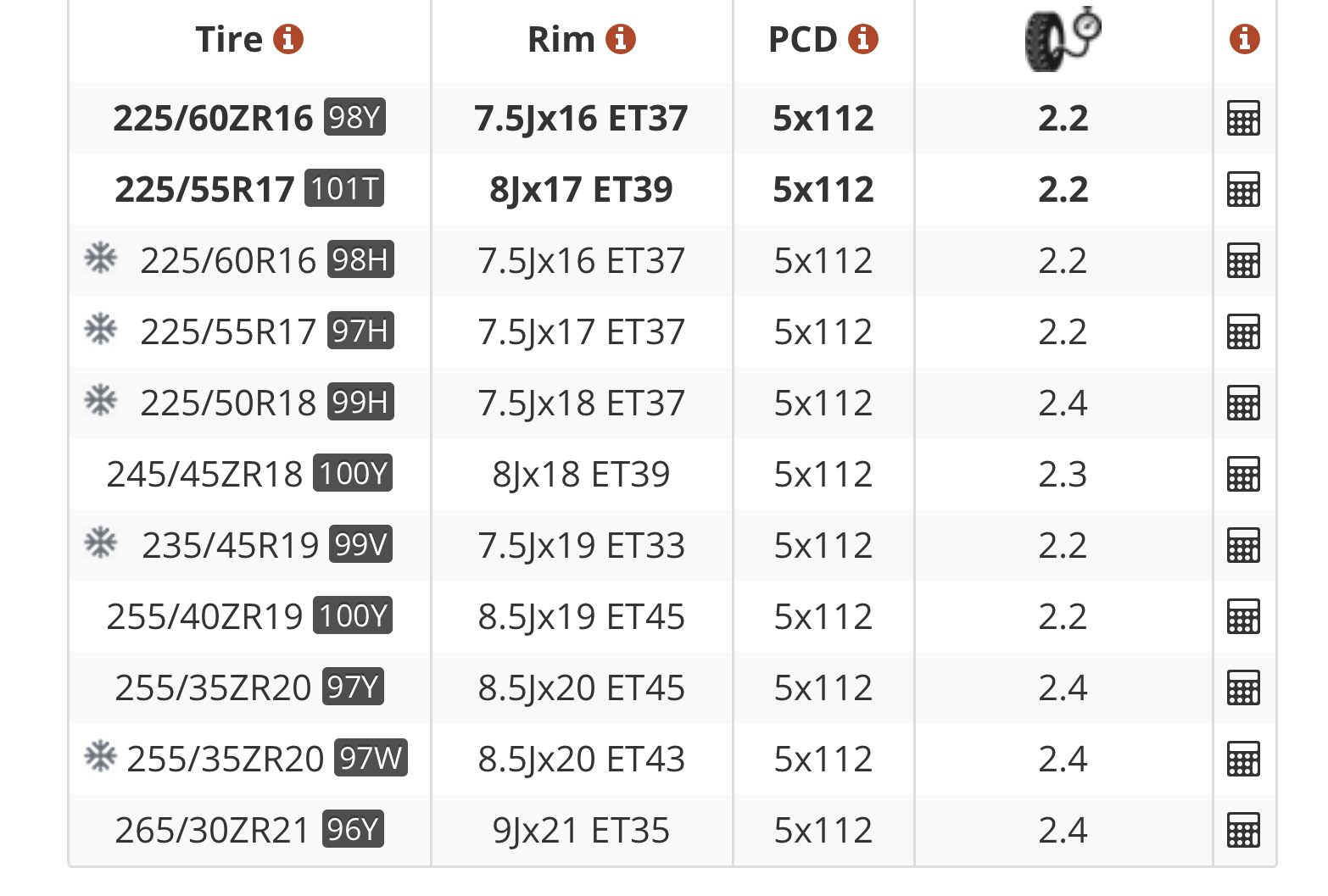The width and height of the screenshot is (1328, 896).
Task: Click the 9Jx21 ET35 rim entry
Action: 581,830
